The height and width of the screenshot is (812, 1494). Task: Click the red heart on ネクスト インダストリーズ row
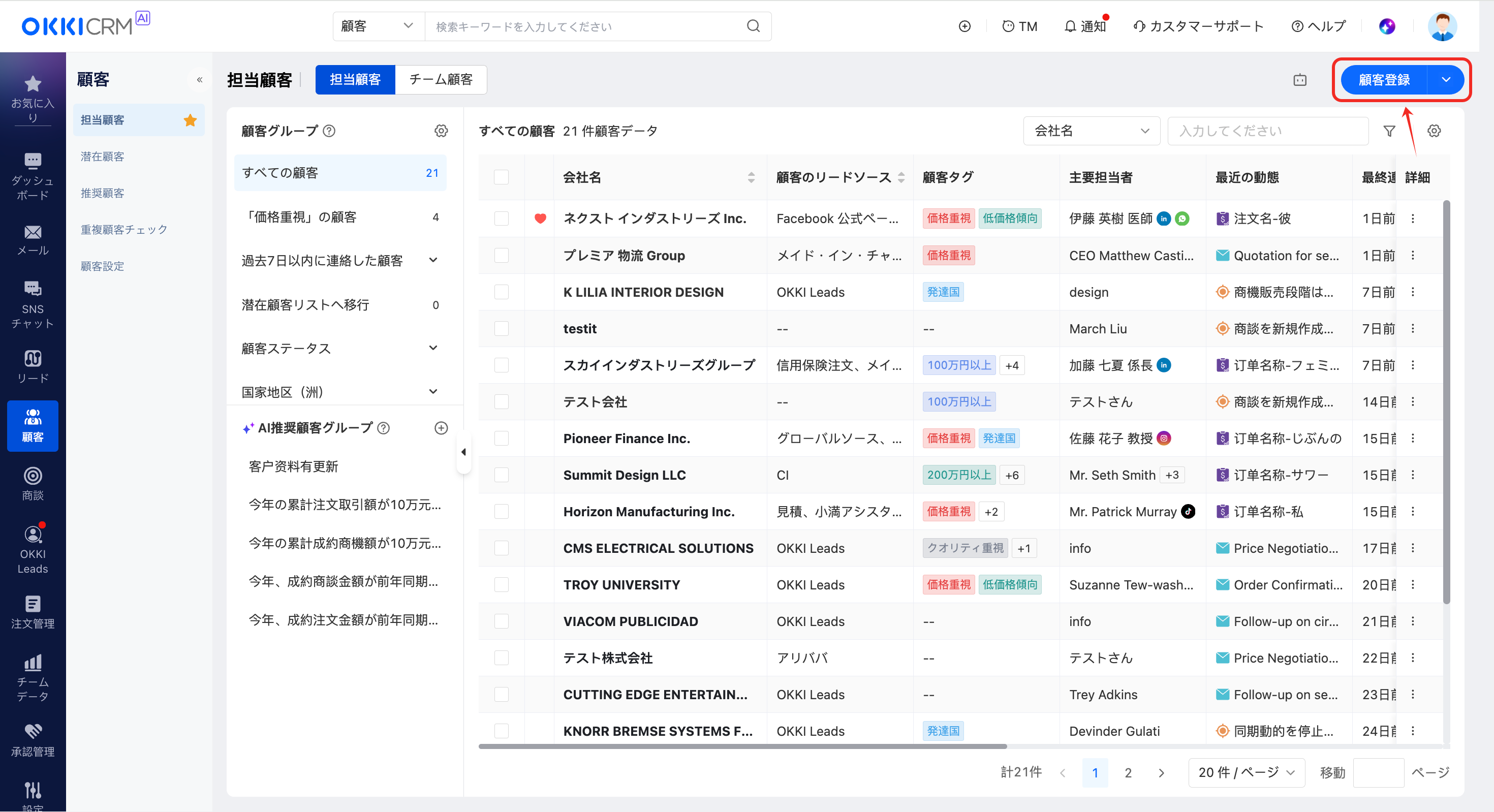tap(540, 218)
